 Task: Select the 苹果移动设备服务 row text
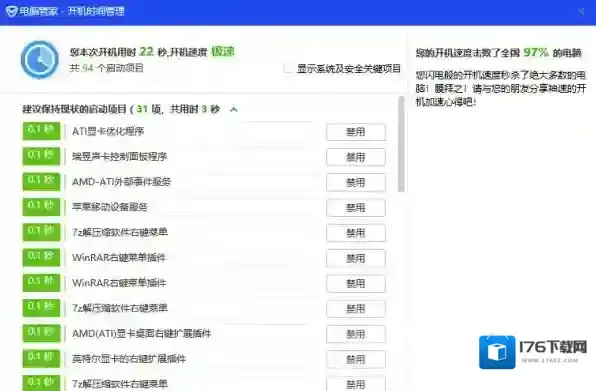(110, 207)
